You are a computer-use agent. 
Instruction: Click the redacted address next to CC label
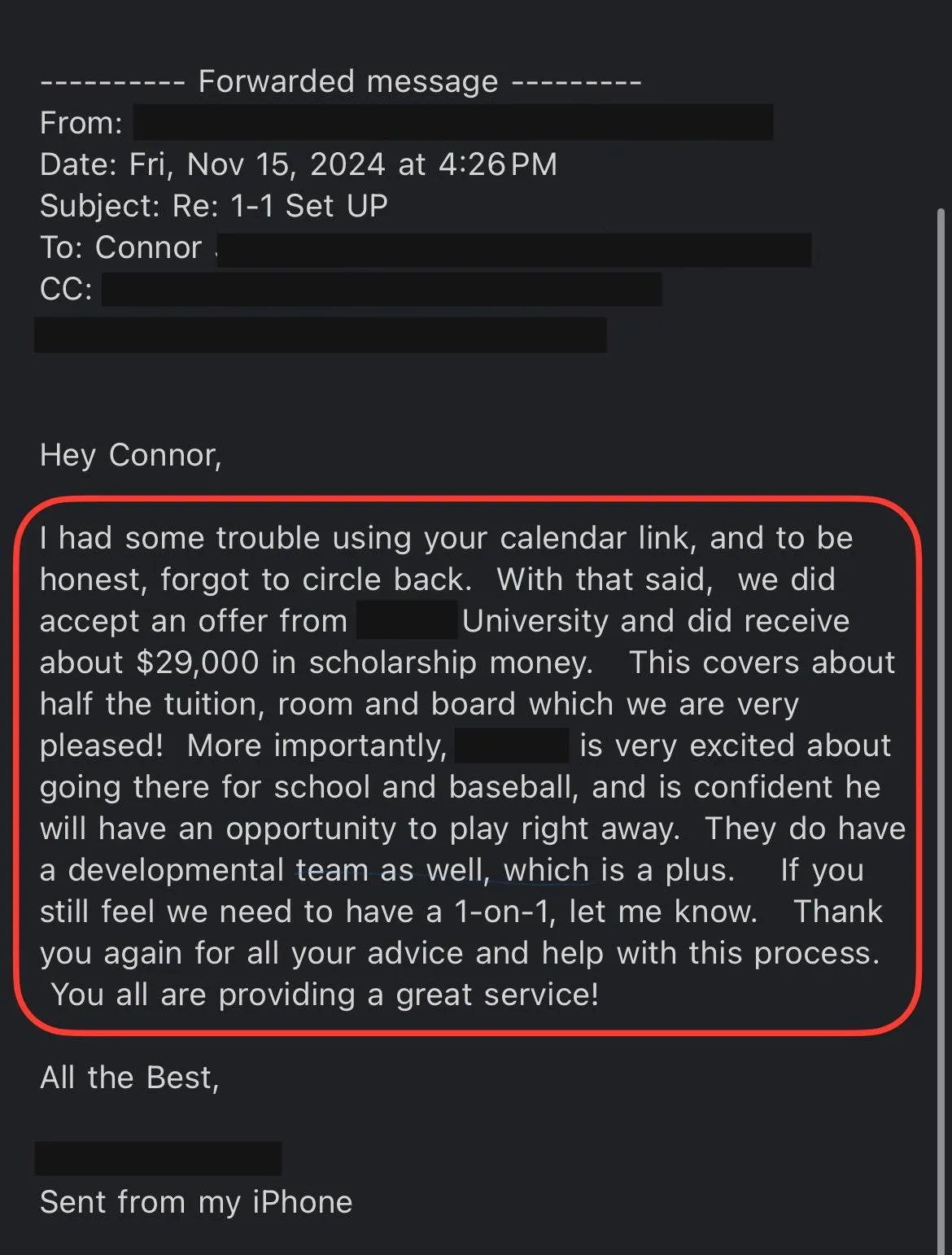[382, 289]
